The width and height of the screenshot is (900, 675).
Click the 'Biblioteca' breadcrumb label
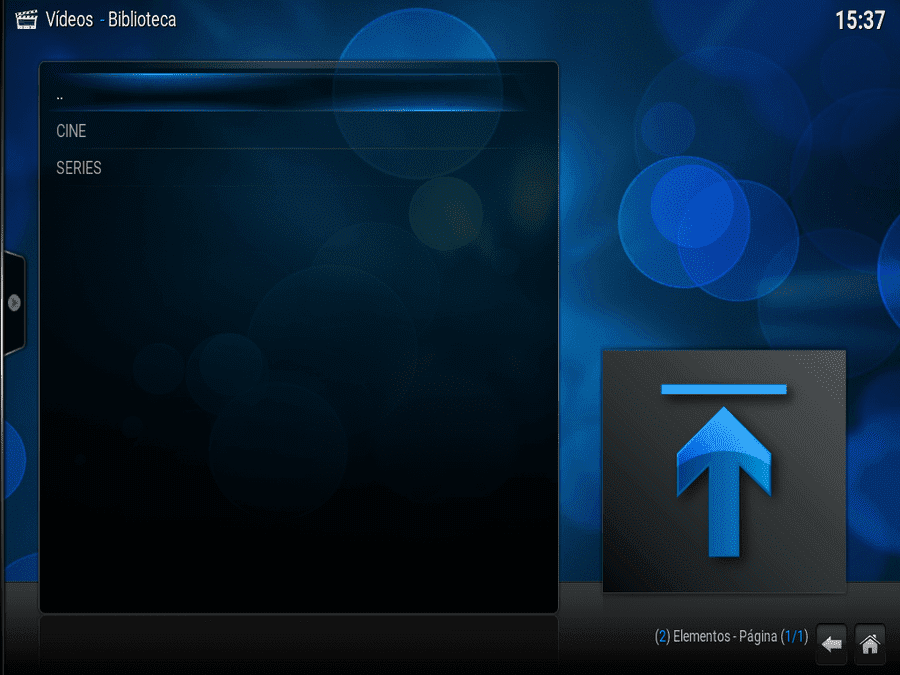(x=142, y=20)
